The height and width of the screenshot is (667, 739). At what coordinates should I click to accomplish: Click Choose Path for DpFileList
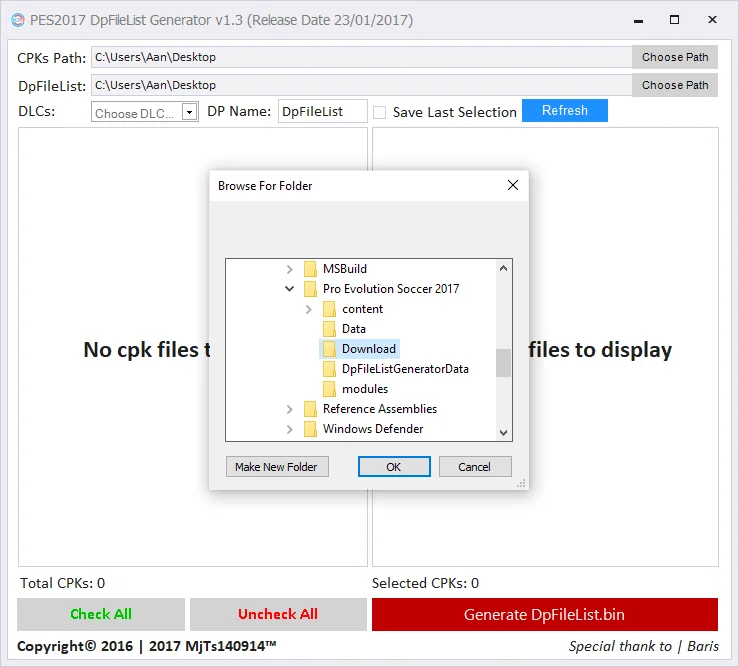674,85
